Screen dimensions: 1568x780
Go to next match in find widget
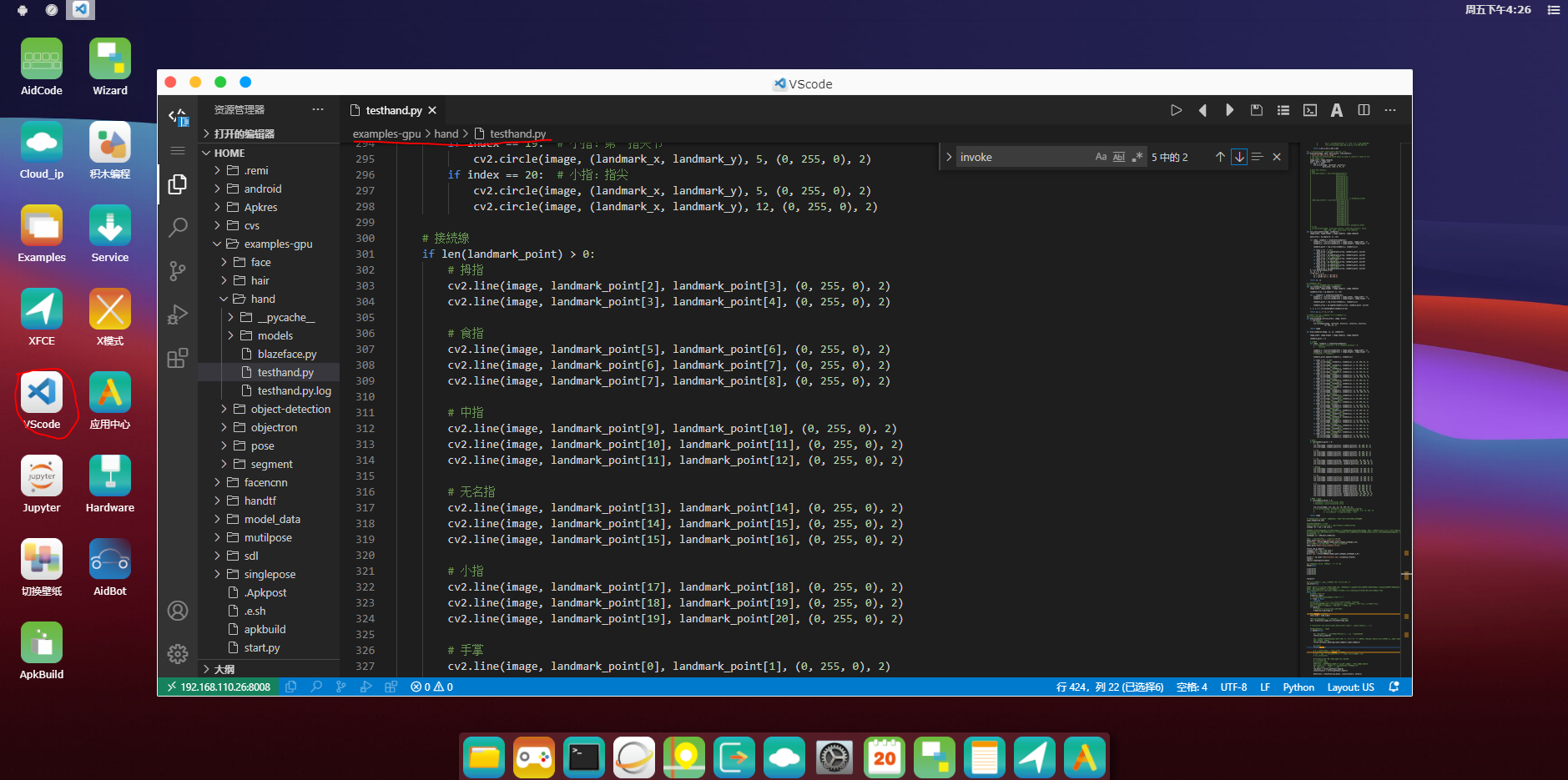tap(1239, 157)
